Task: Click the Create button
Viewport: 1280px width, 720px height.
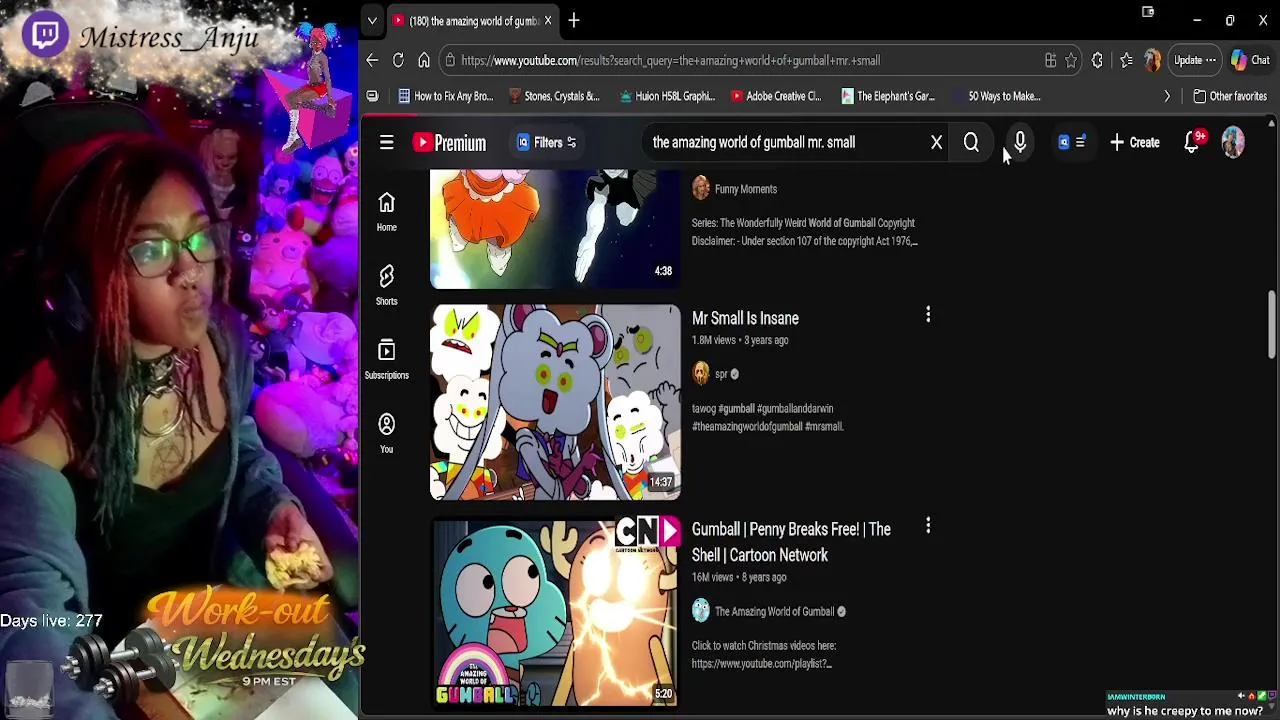Action: click(x=1134, y=142)
